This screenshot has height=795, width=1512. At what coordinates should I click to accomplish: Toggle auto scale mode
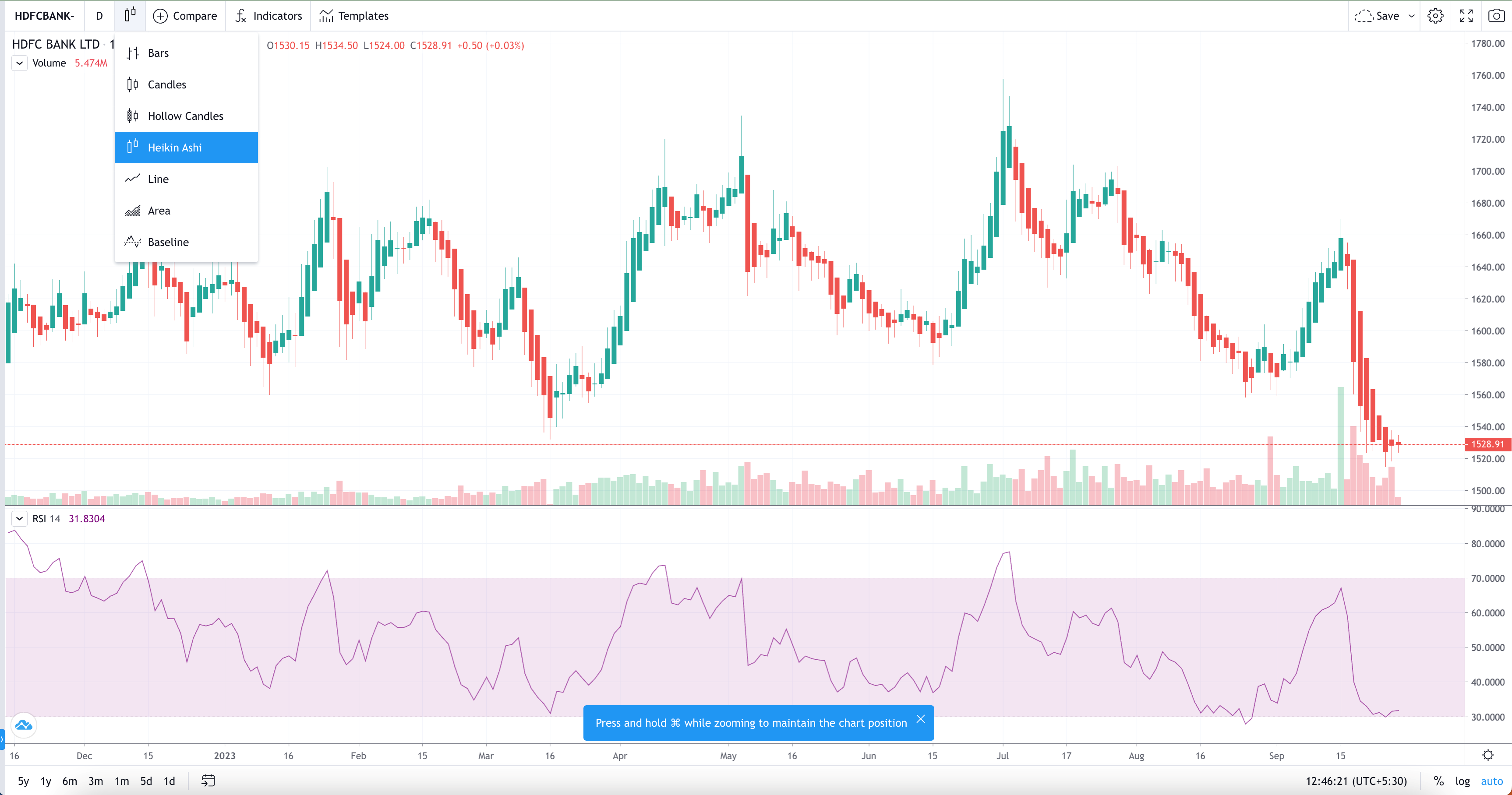point(1491,781)
